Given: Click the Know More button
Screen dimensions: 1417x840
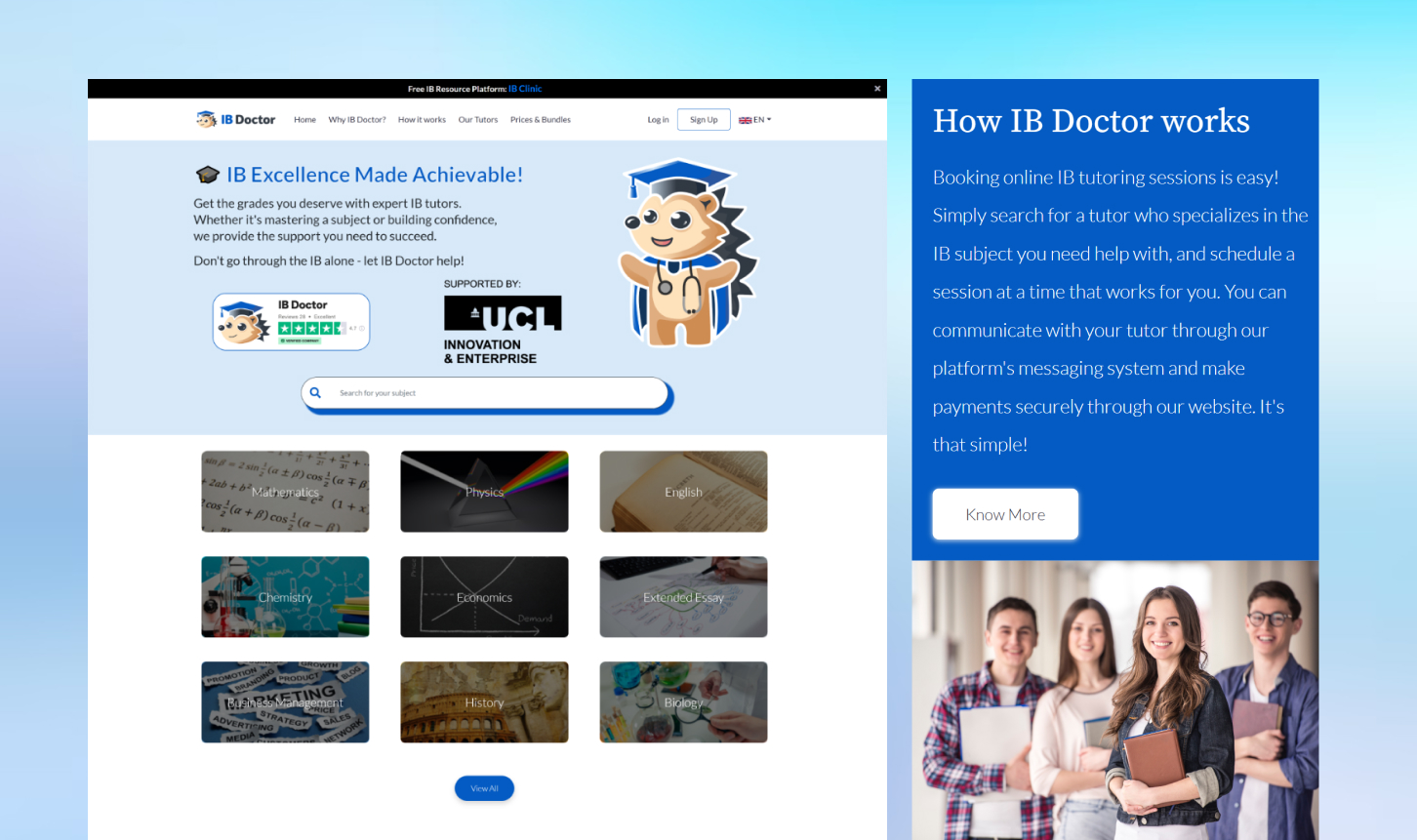Looking at the screenshot, I should pyautogui.click(x=1005, y=514).
